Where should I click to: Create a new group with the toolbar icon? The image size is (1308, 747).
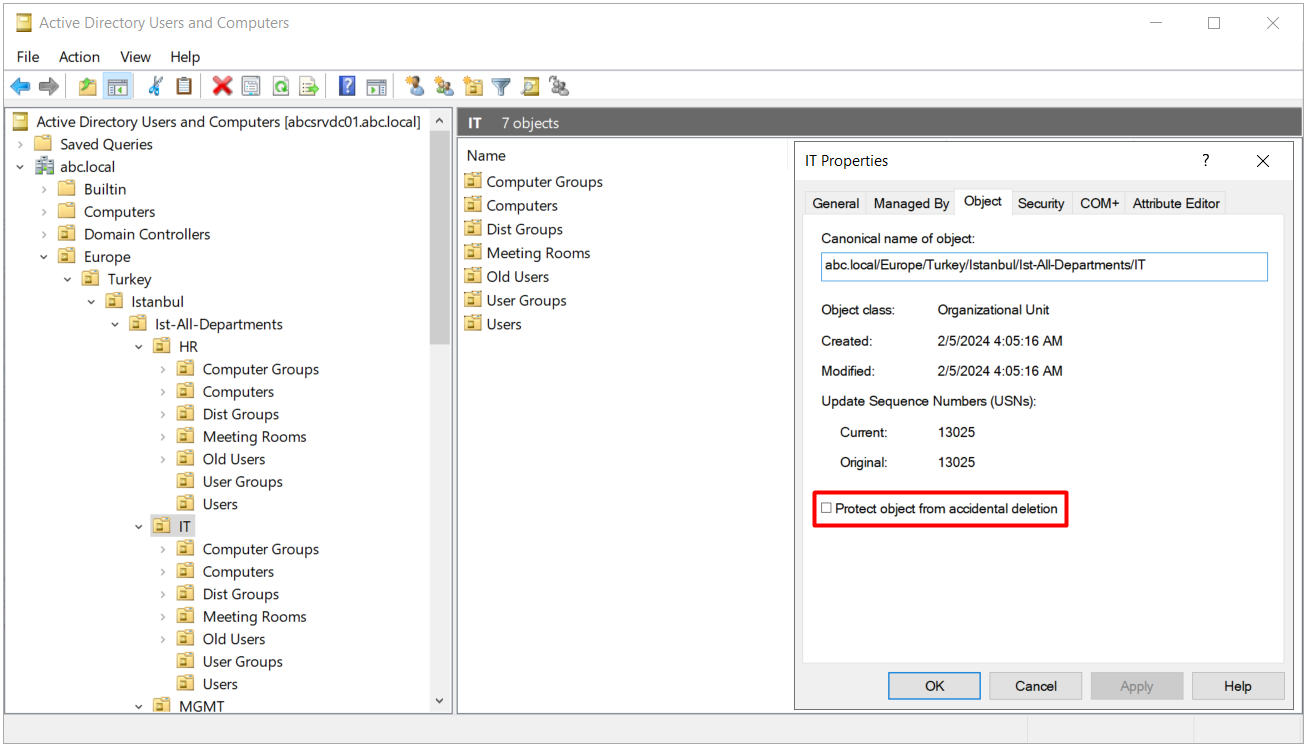point(443,87)
